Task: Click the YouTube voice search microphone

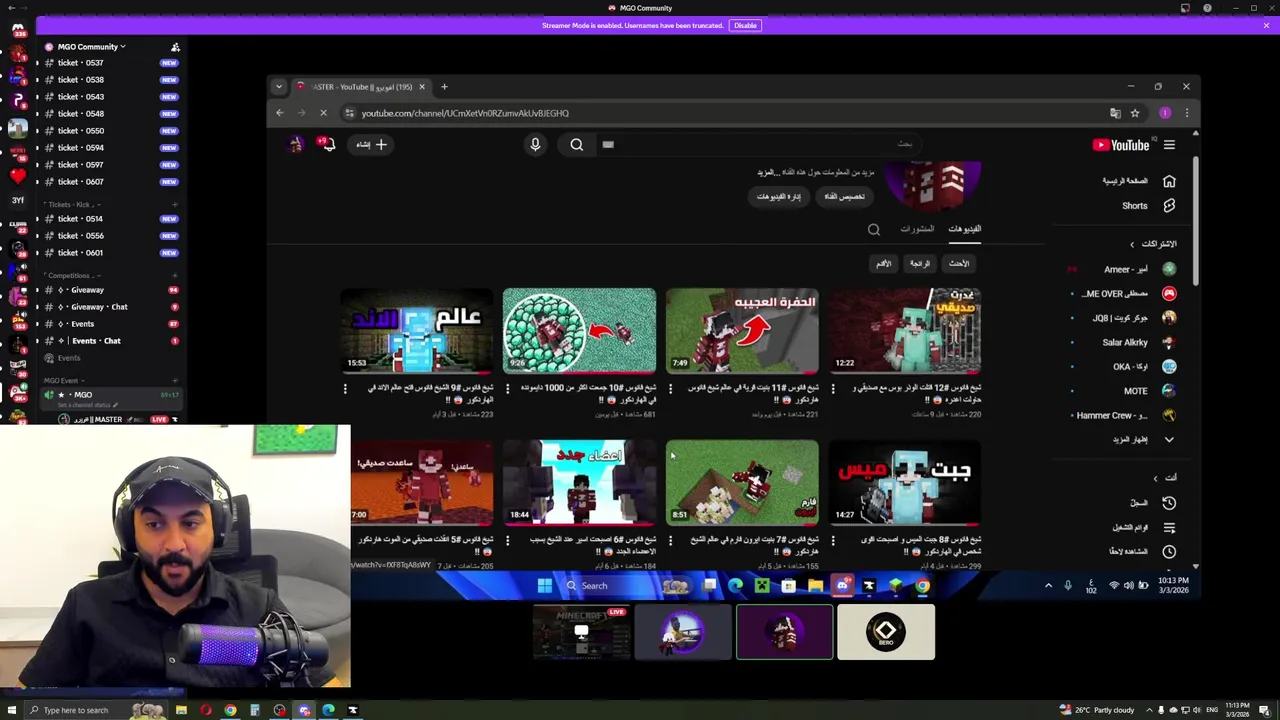Action: click(x=535, y=144)
